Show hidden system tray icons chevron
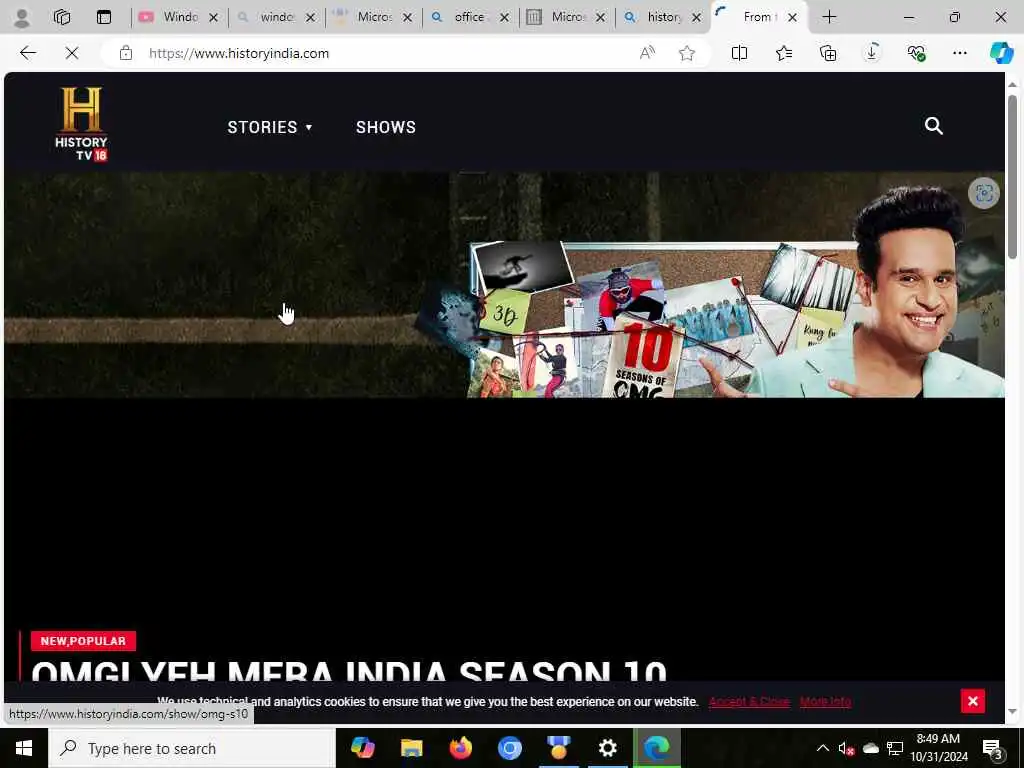This screenshot has height=768, width=1024. click(x=823, y=748)
